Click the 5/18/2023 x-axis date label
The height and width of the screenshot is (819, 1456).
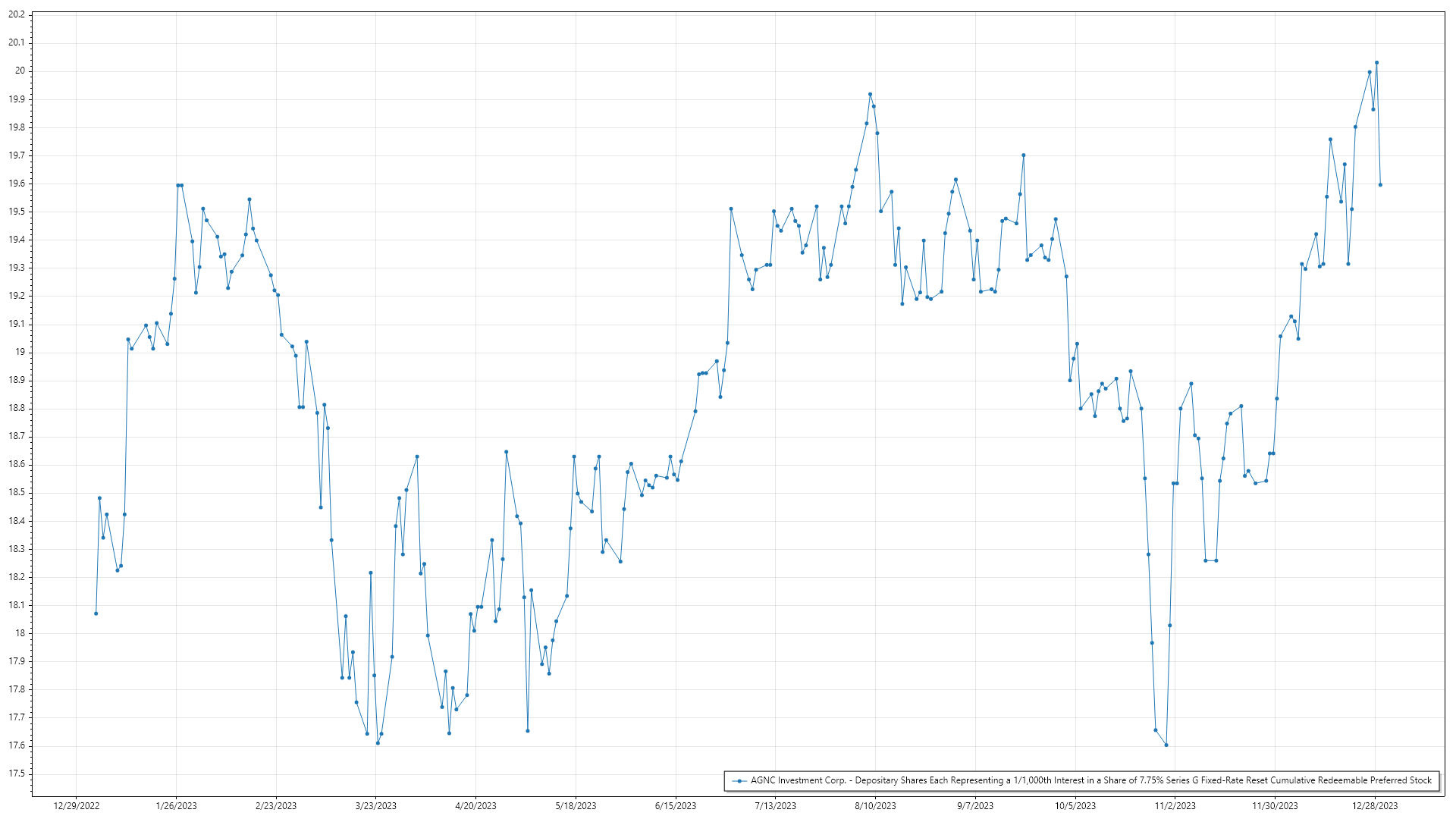point(576,806)
